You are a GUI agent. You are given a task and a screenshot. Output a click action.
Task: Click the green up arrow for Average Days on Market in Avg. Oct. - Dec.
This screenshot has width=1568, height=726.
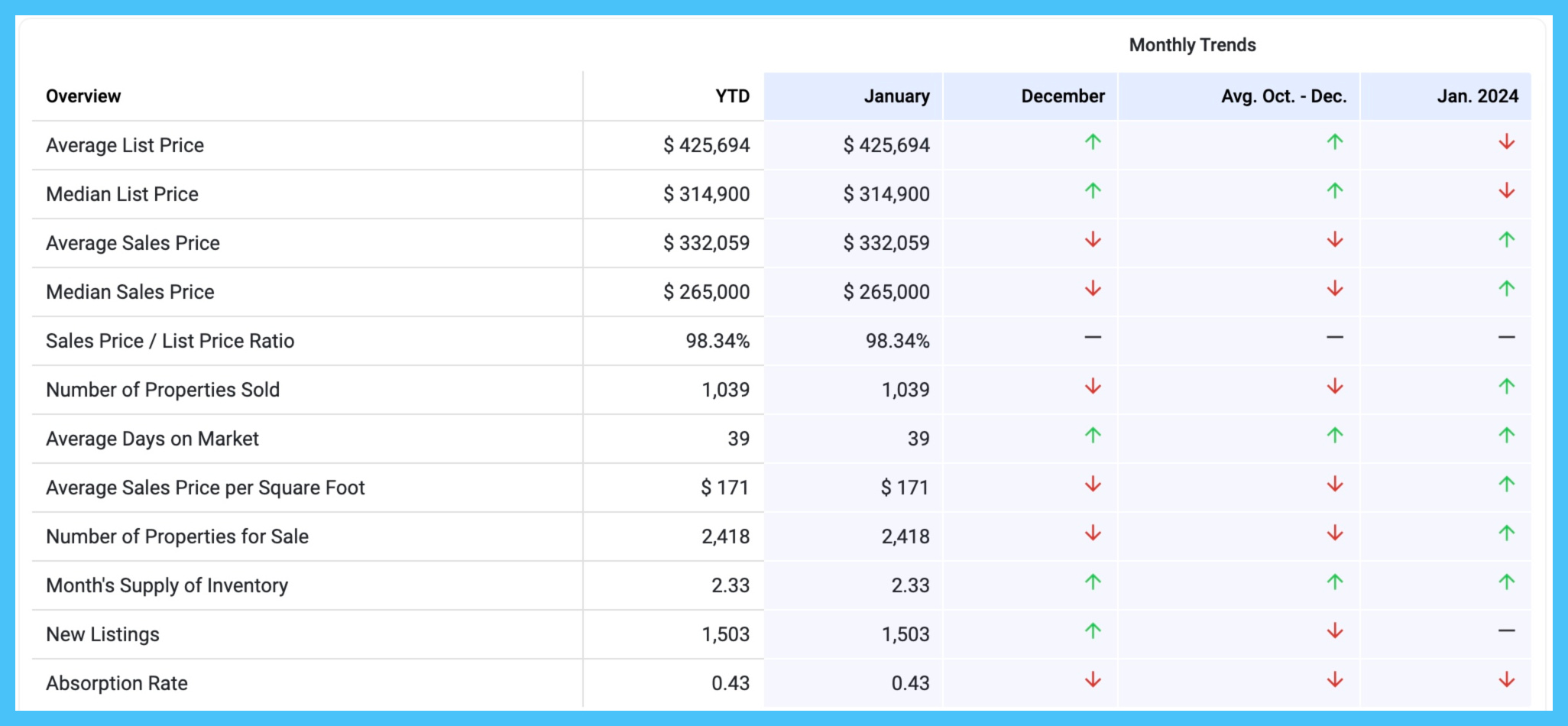1334,436
